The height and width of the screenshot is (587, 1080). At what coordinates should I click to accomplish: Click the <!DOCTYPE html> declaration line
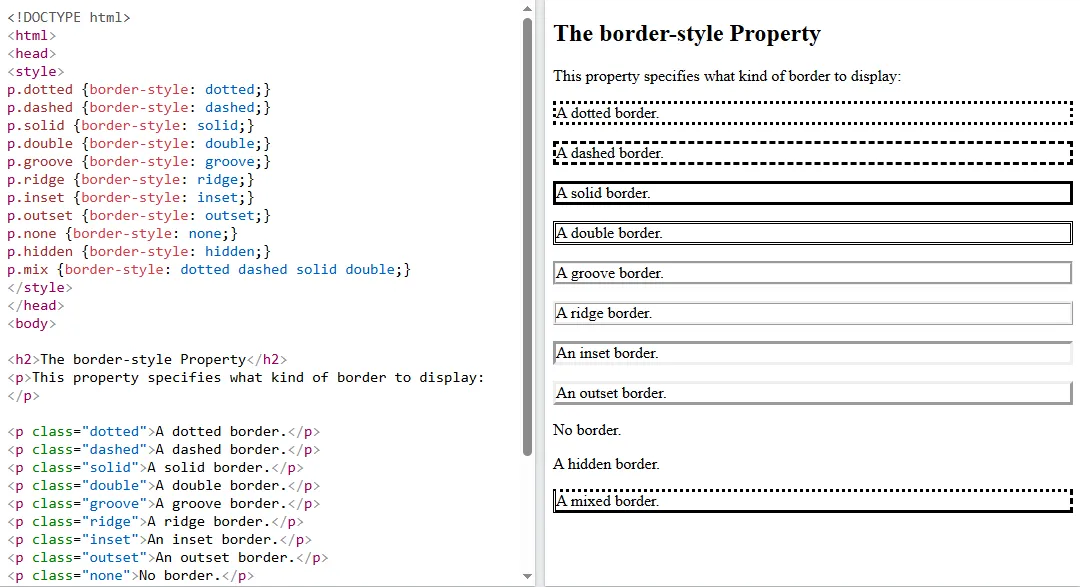pyautogui.click(x=70, y=16)
